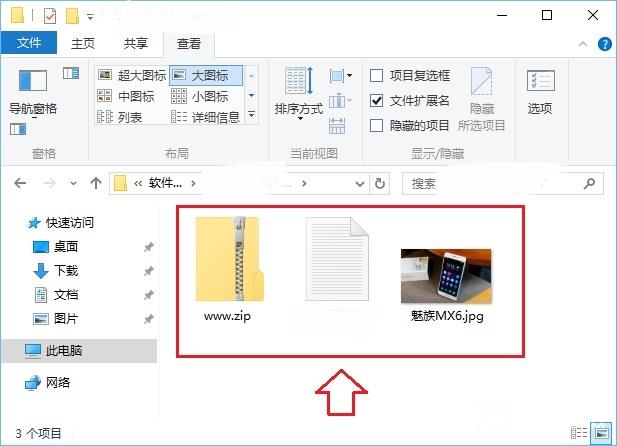Expand the layout gallery more arrow
This screenshot has height=446, width=617.
[251, 116]
